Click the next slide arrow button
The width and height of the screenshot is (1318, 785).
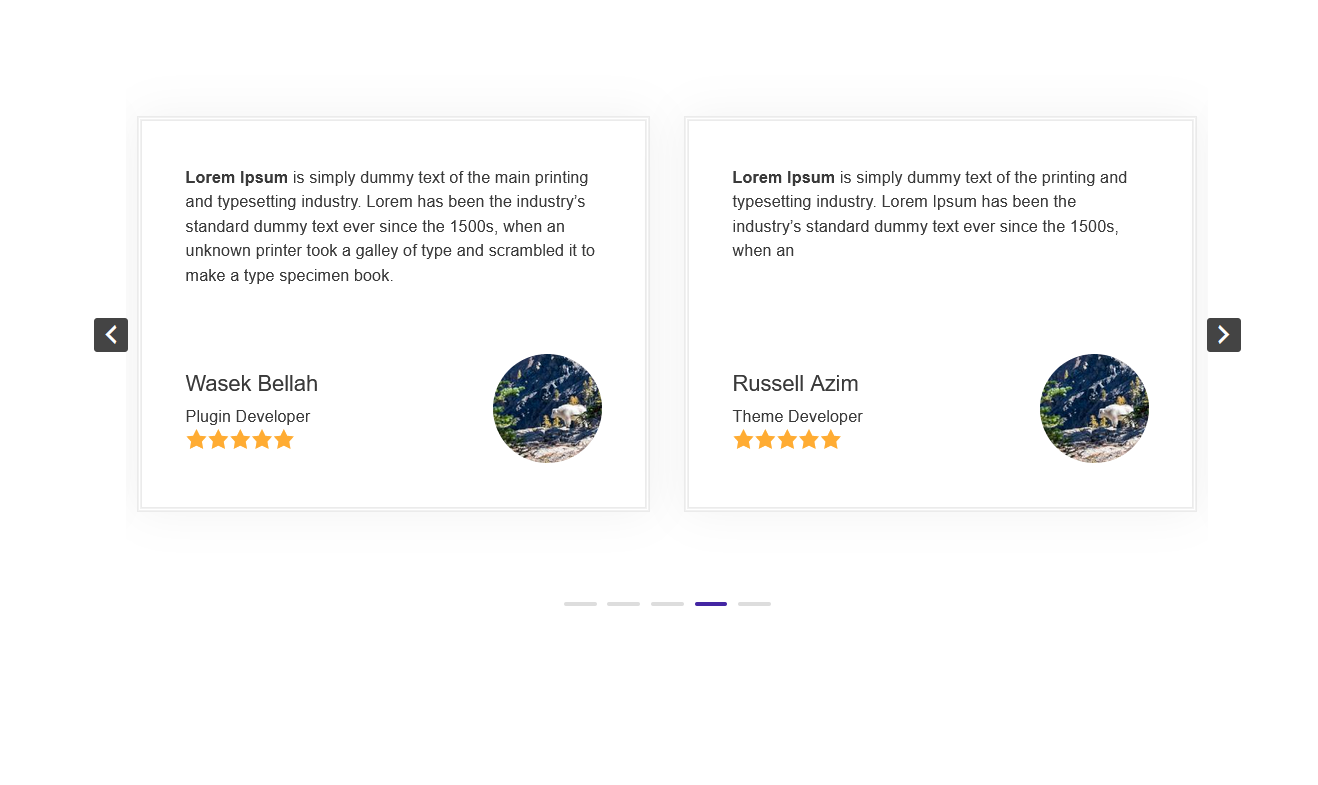tap(1224, 335)
